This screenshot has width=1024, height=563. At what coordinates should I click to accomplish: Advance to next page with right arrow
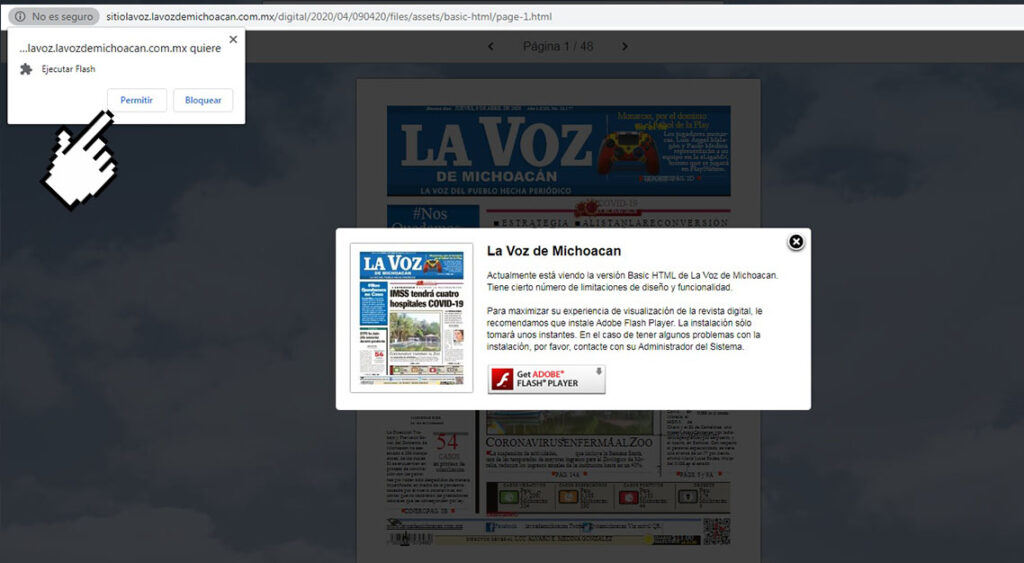[625, 46]
